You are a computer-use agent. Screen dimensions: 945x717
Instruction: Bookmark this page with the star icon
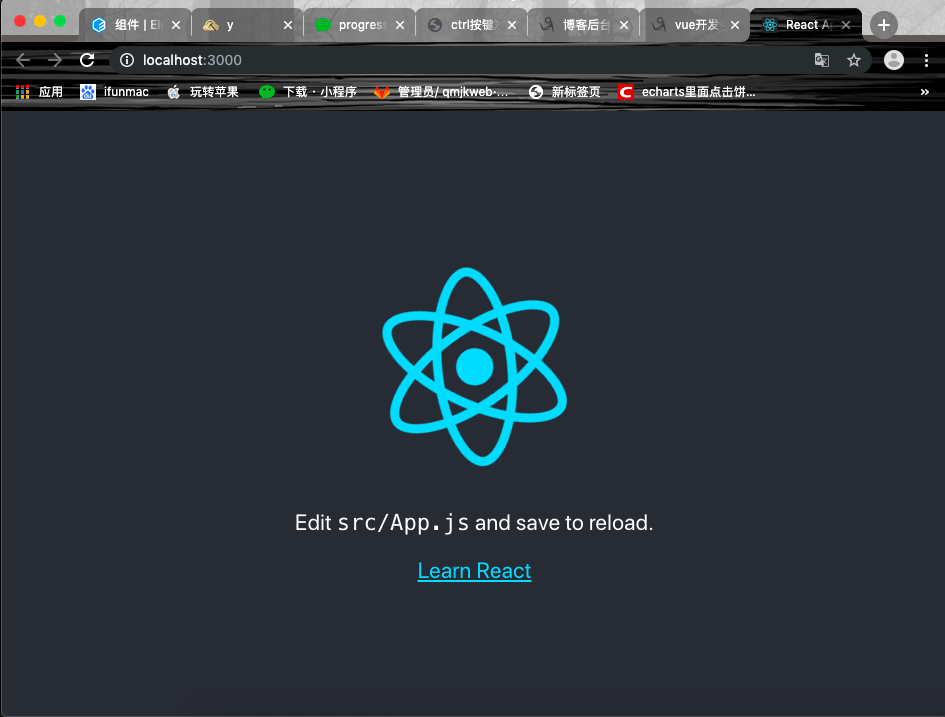853,60
